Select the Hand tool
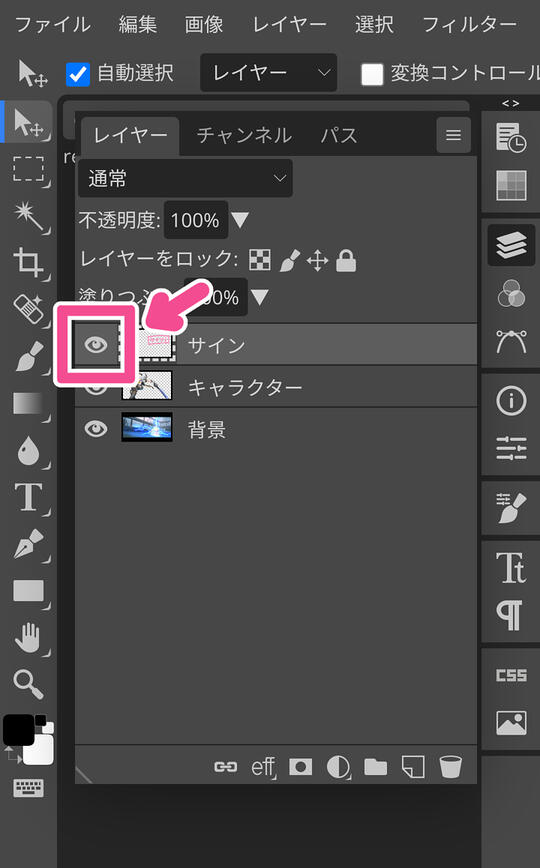 coord(29,638)
